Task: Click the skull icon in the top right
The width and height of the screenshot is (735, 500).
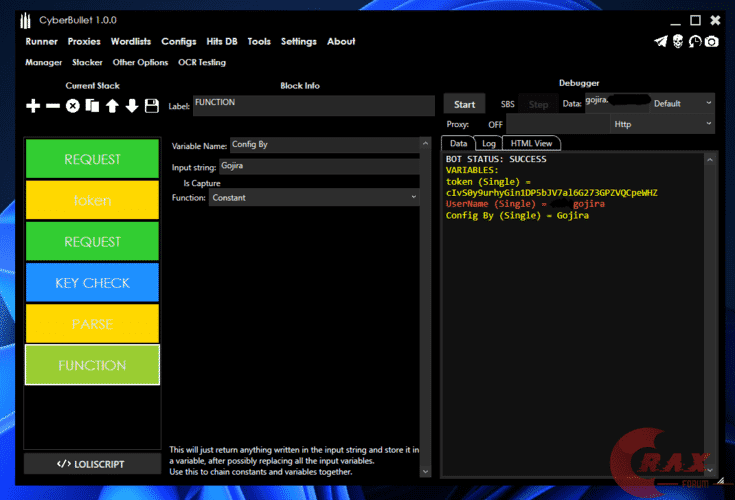Action: click(677, 41)
